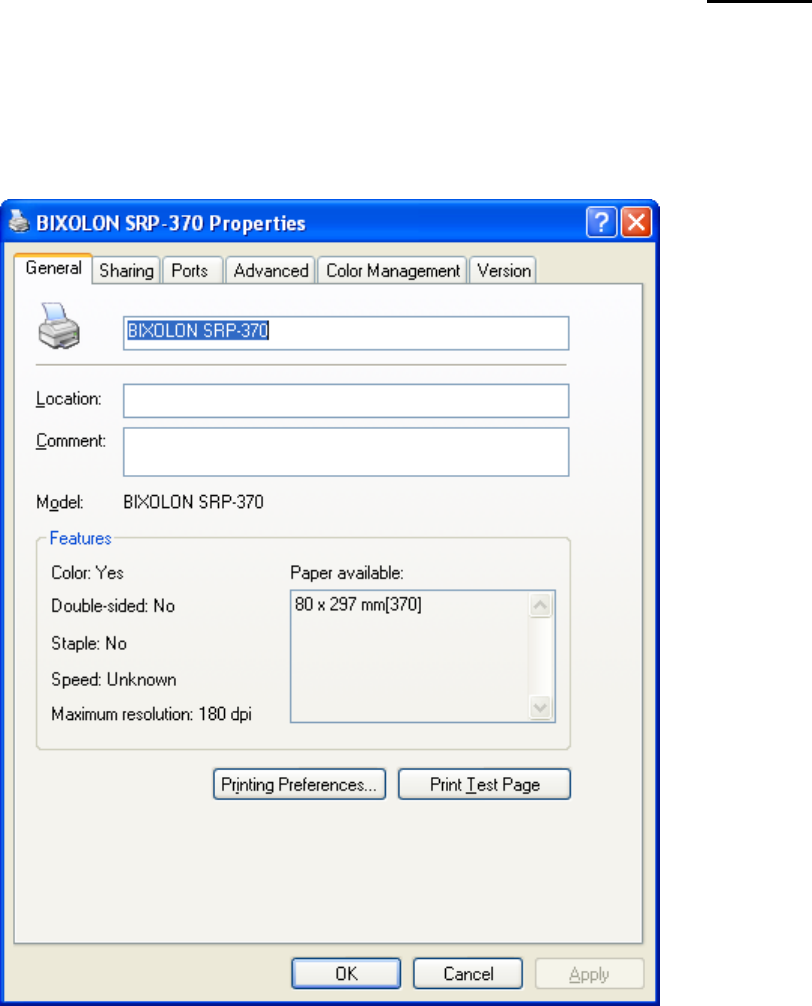Click the Comment: label
The height and width of the screenshot is (1006, 812).
pos(71,441)
